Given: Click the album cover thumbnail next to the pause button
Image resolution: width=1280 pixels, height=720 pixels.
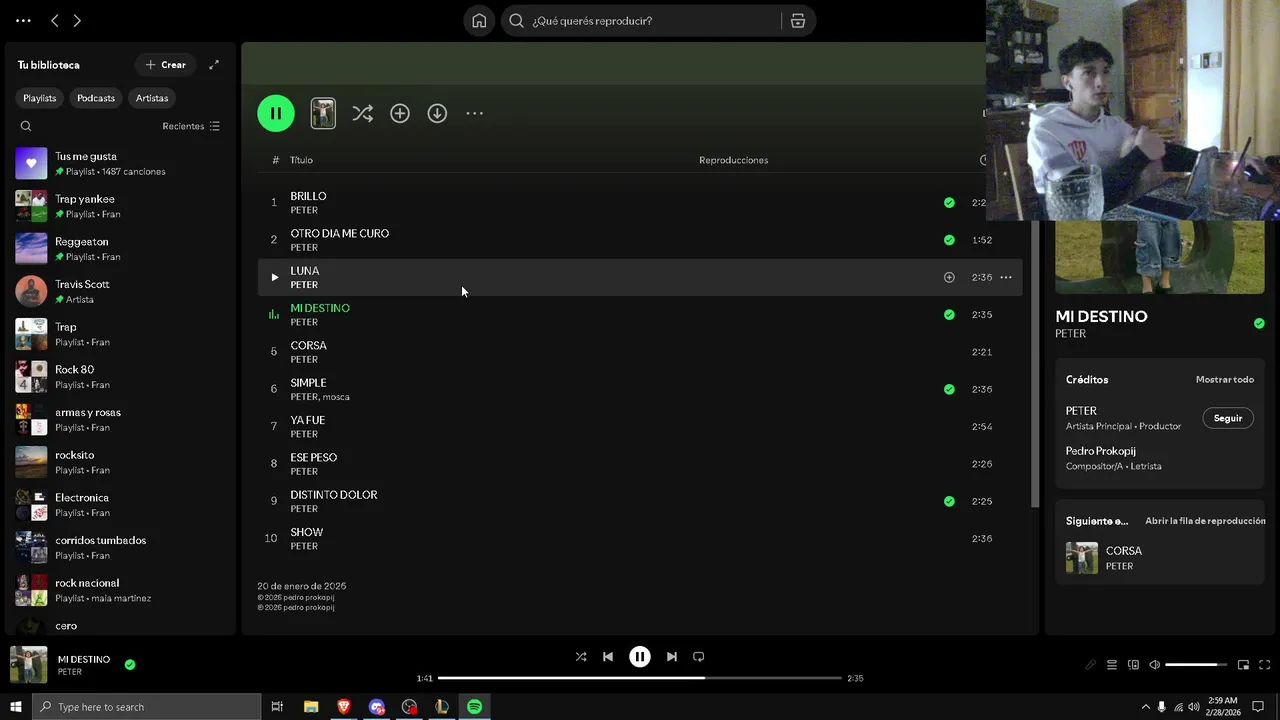Looking at the screenshot, I should 323,113.
